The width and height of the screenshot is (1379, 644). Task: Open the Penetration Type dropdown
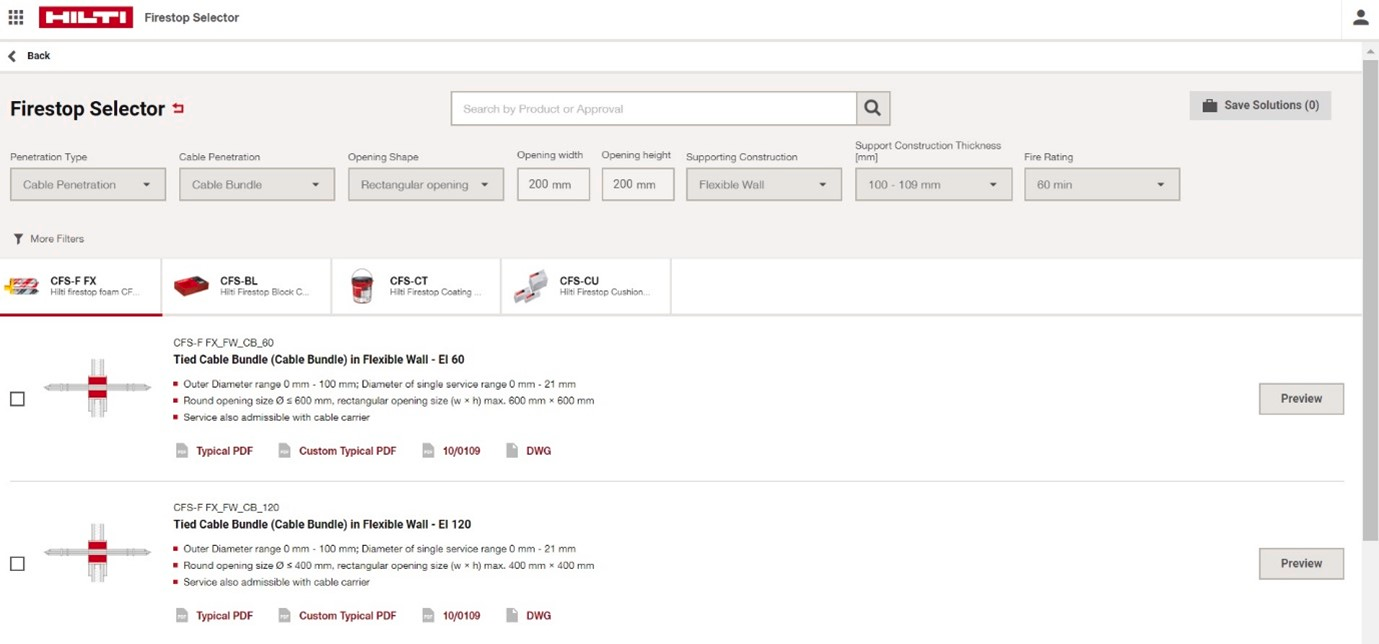pos(88,184)
